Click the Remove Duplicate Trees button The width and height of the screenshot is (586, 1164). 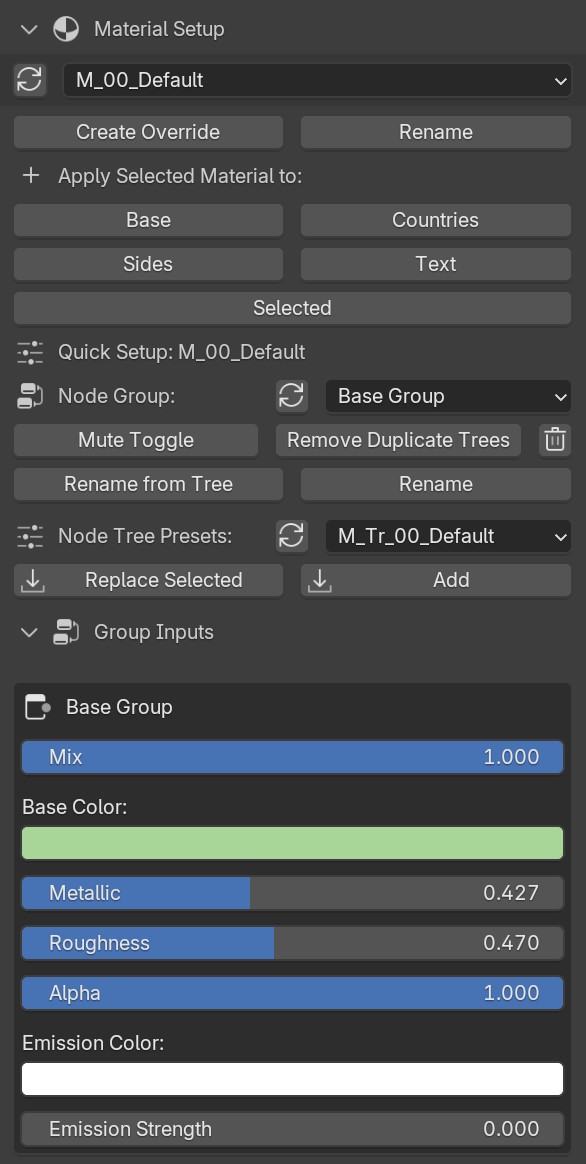pos(398,440)
